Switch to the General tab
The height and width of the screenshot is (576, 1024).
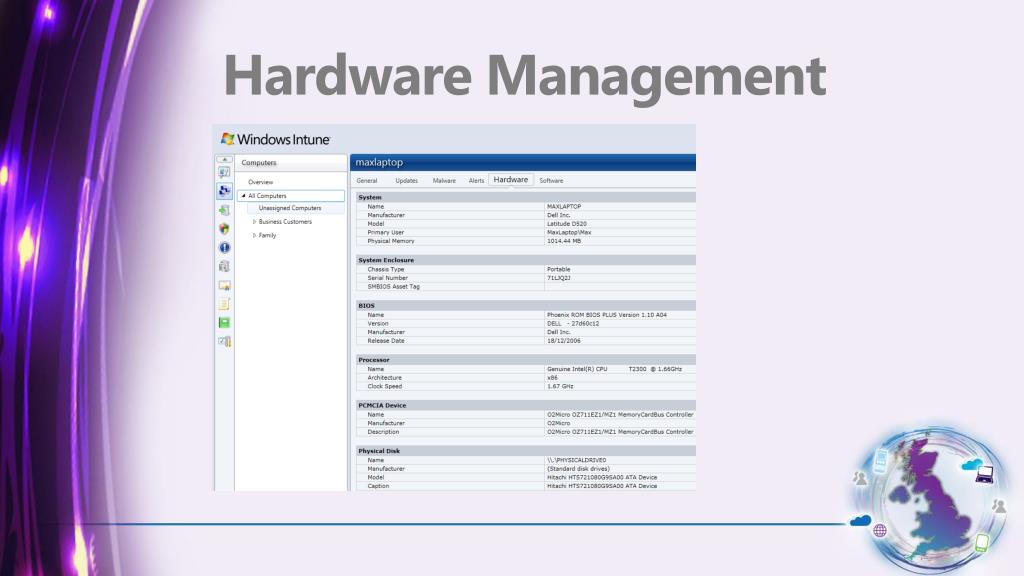coord(367,181)
